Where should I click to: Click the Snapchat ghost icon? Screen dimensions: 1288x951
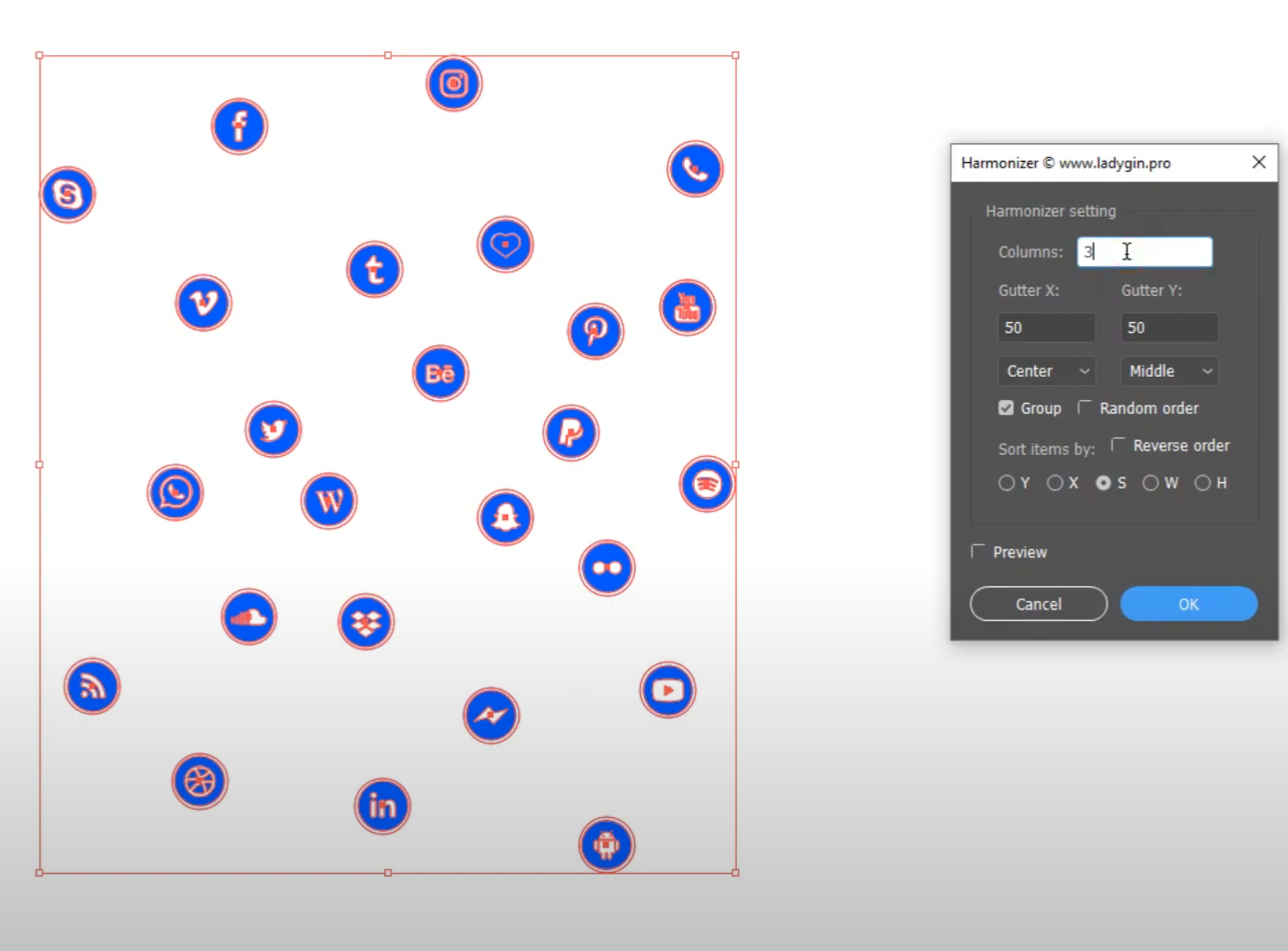505,517
